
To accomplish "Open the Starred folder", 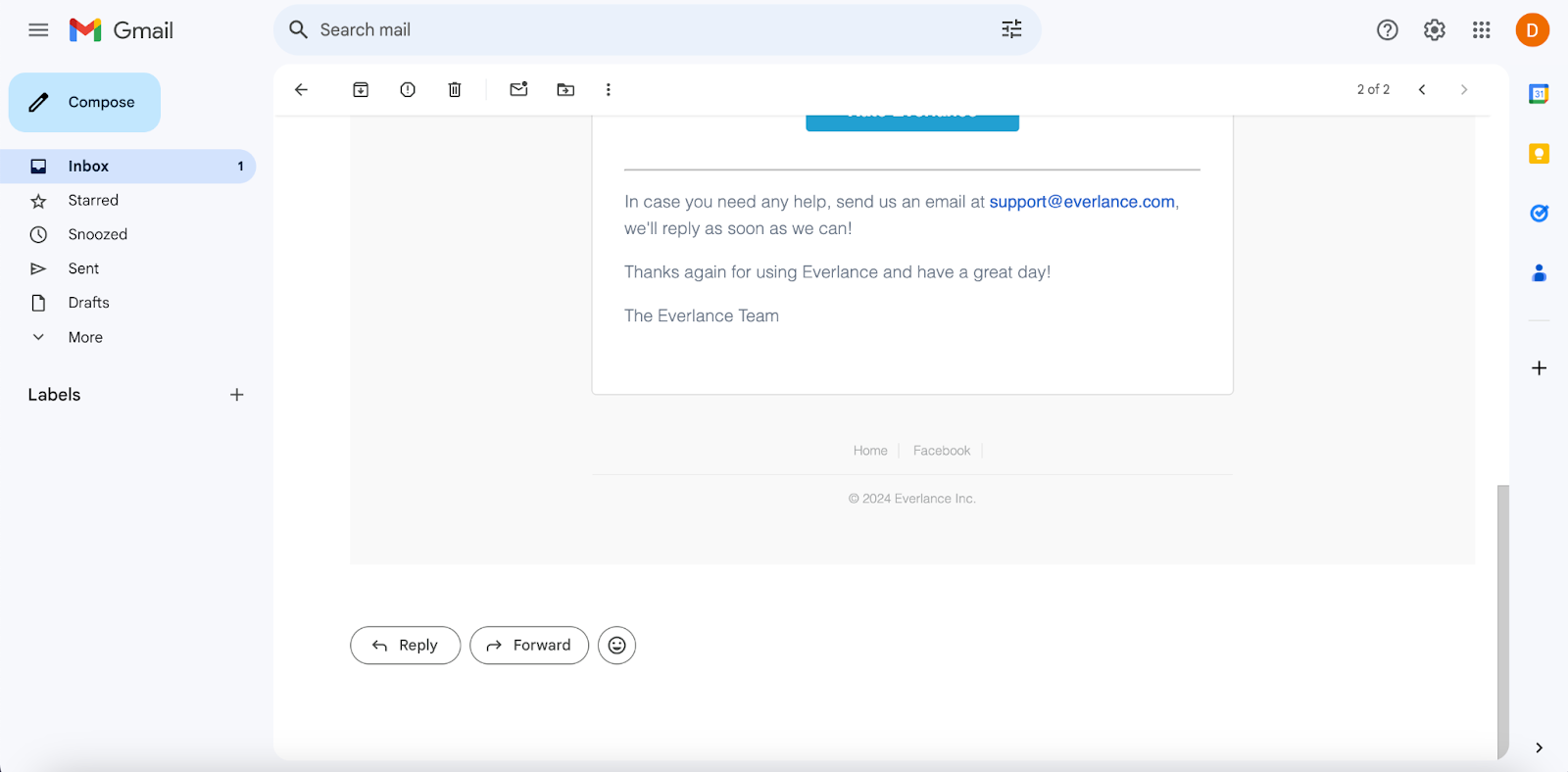I will pos(93,200).
